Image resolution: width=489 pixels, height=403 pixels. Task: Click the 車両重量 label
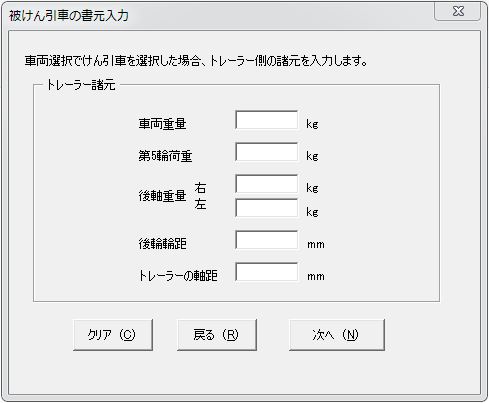tap(162, 124)
